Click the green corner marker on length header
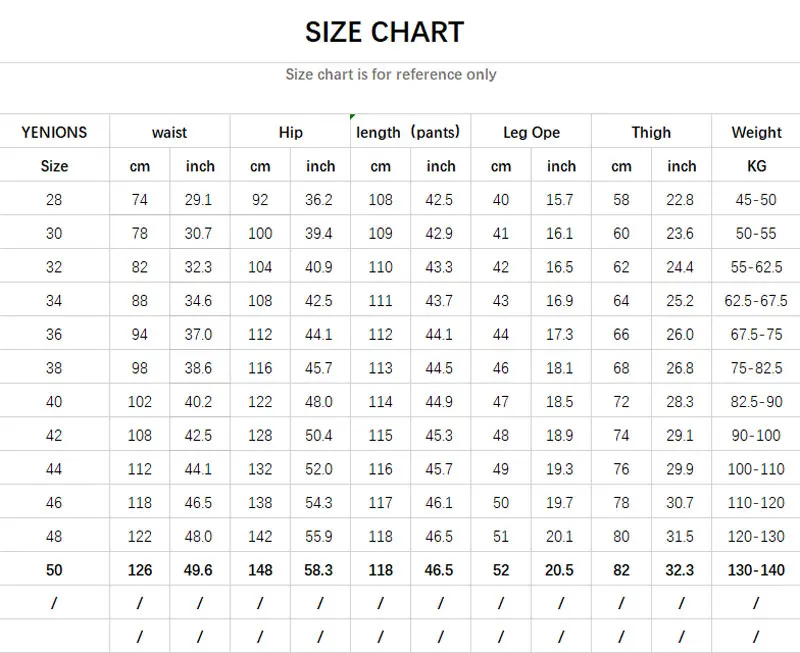The height and width of the screenshot is (653, 800). click(x=353, y=119)
